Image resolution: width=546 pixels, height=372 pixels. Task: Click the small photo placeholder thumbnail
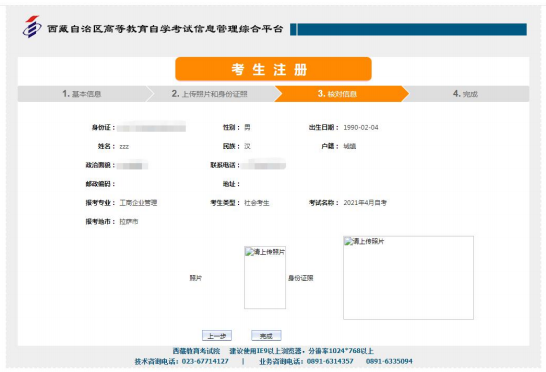[x=265, y=278]
